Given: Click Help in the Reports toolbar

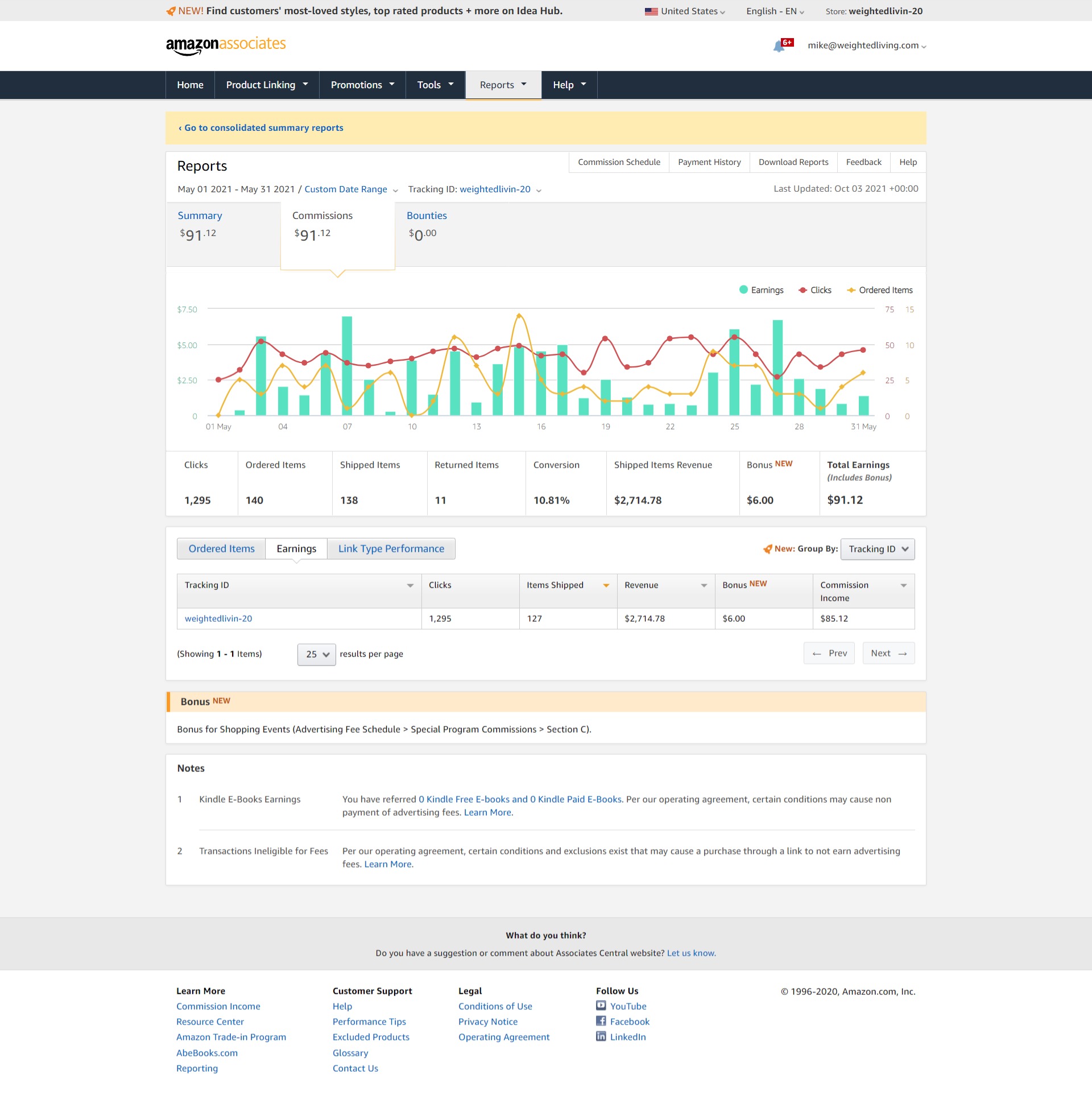Looking at the screenshot, I should pos(908,162).
